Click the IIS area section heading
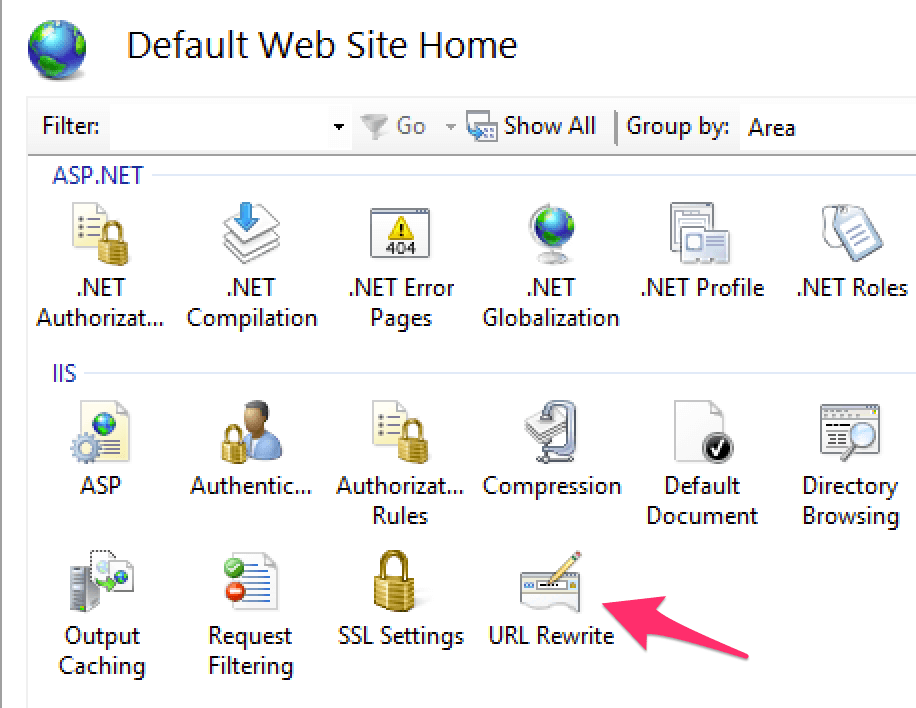 pyautogui.click(x=63, y=374)
